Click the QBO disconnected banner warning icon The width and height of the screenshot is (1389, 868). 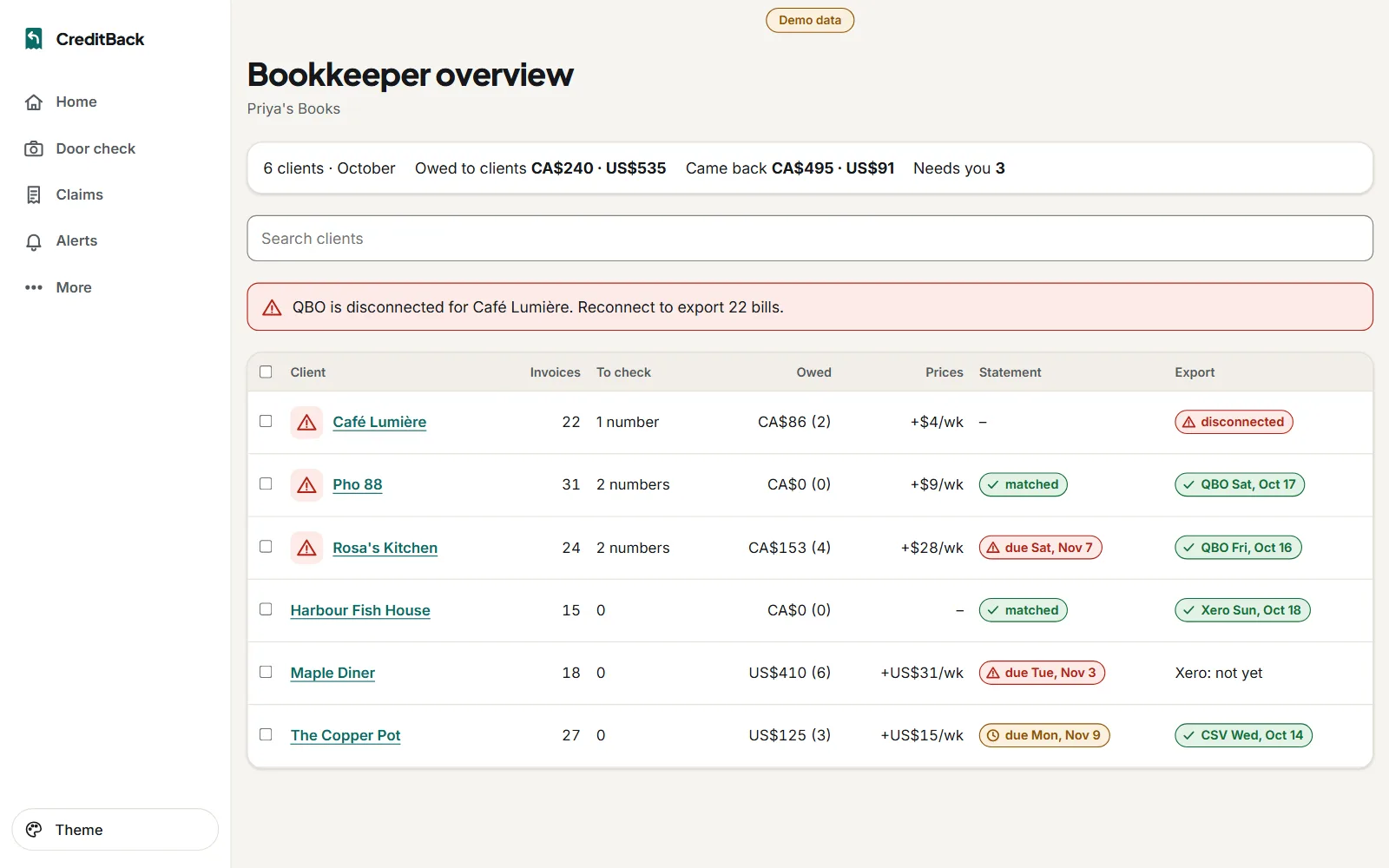272,307
